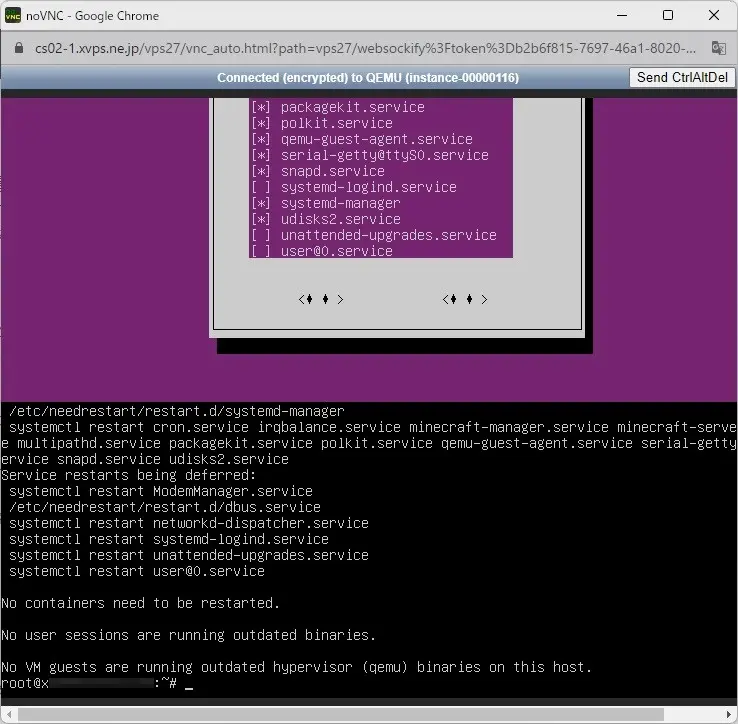The height and width of the screenshot is (724, 738).
Task: Uncheck the packagekit.service checkbox
Action: (x=261, y=107)
